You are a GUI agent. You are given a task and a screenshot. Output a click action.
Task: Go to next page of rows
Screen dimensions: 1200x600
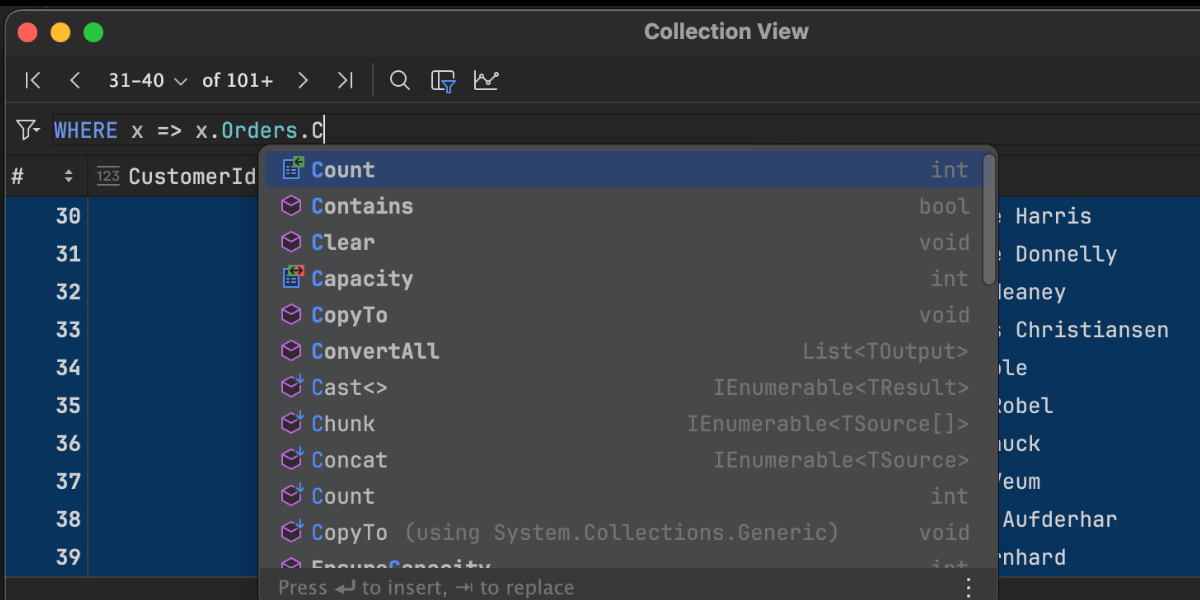303,81
